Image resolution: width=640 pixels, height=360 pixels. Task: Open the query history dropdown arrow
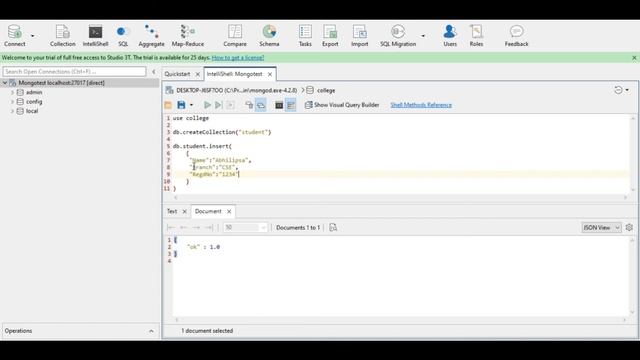click(x=627, y=90)
